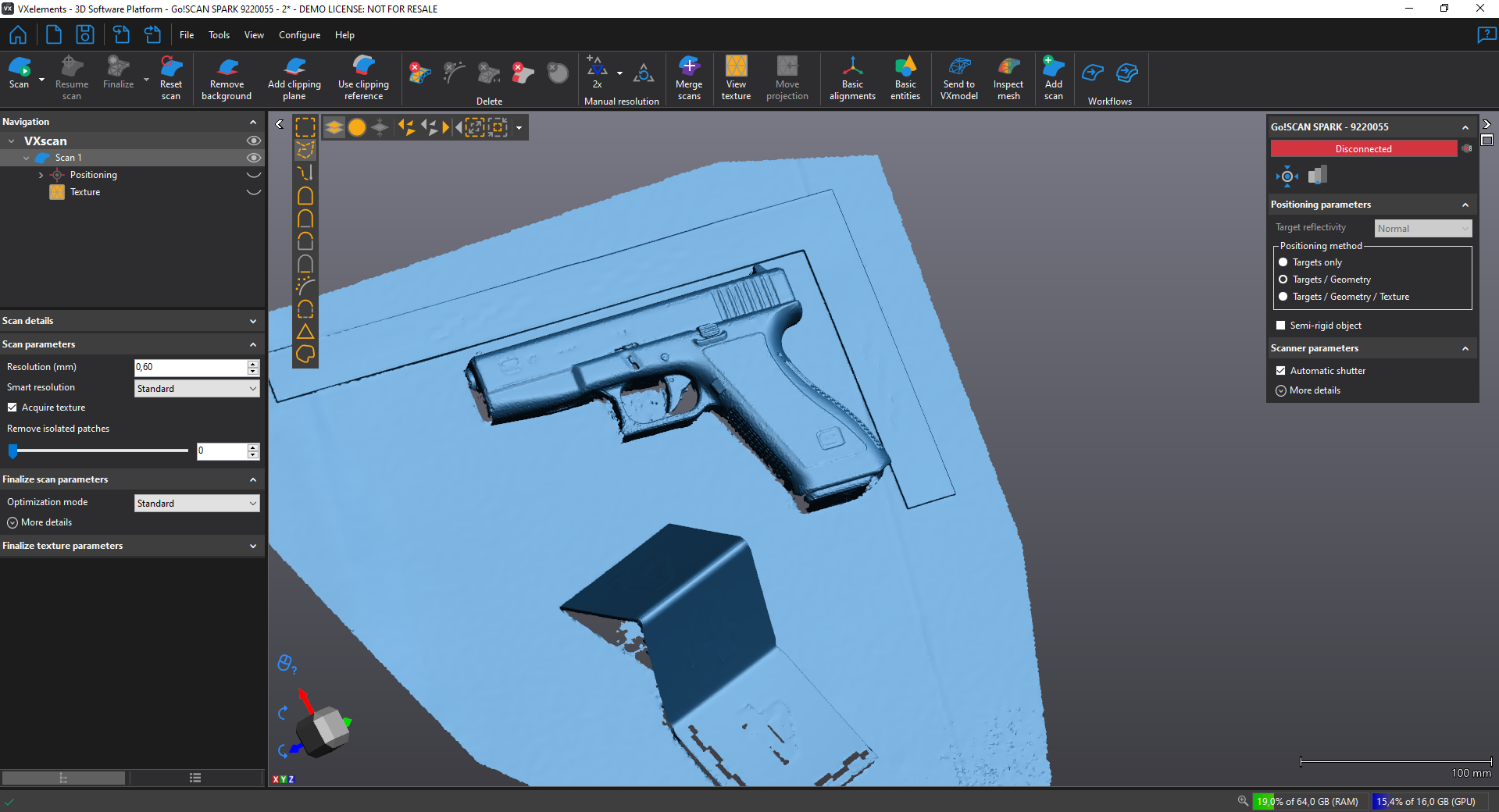
Task: Click the Reset scan icon
Action: (x=170, y=78)
